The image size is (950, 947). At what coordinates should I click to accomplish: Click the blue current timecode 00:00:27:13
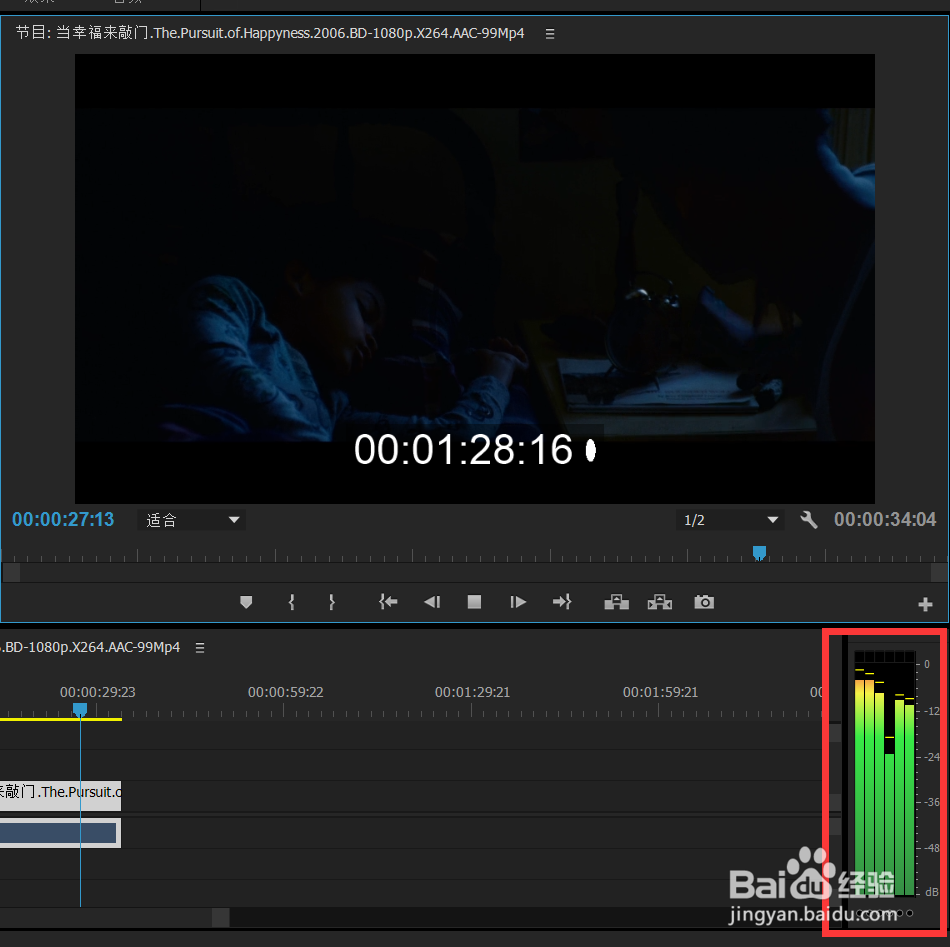[63, 519]
